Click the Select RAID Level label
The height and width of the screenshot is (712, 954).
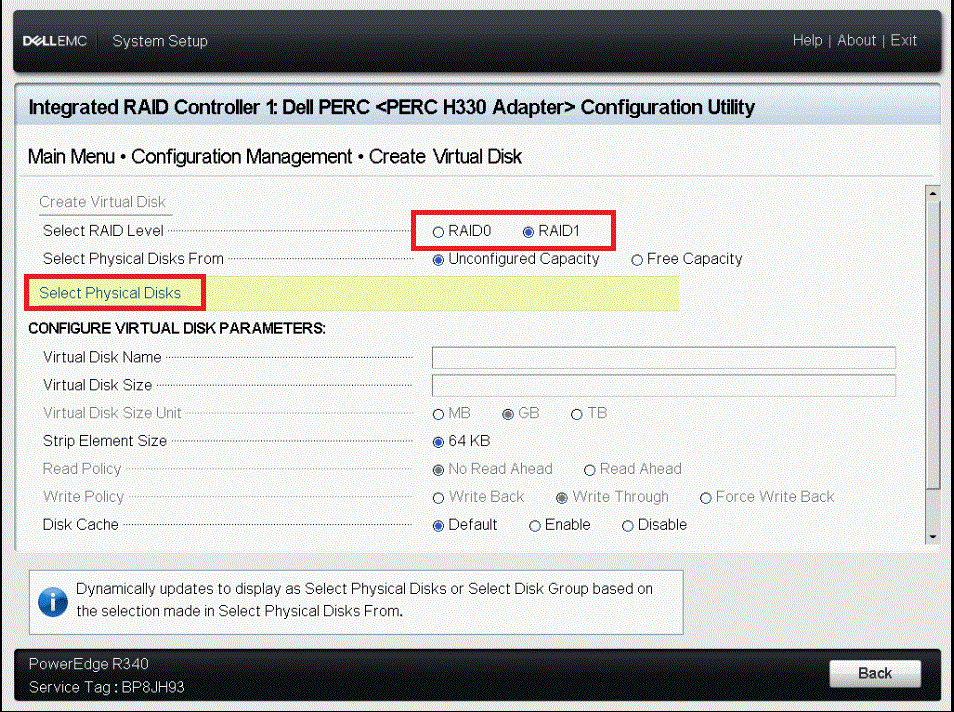pos(103,231)
